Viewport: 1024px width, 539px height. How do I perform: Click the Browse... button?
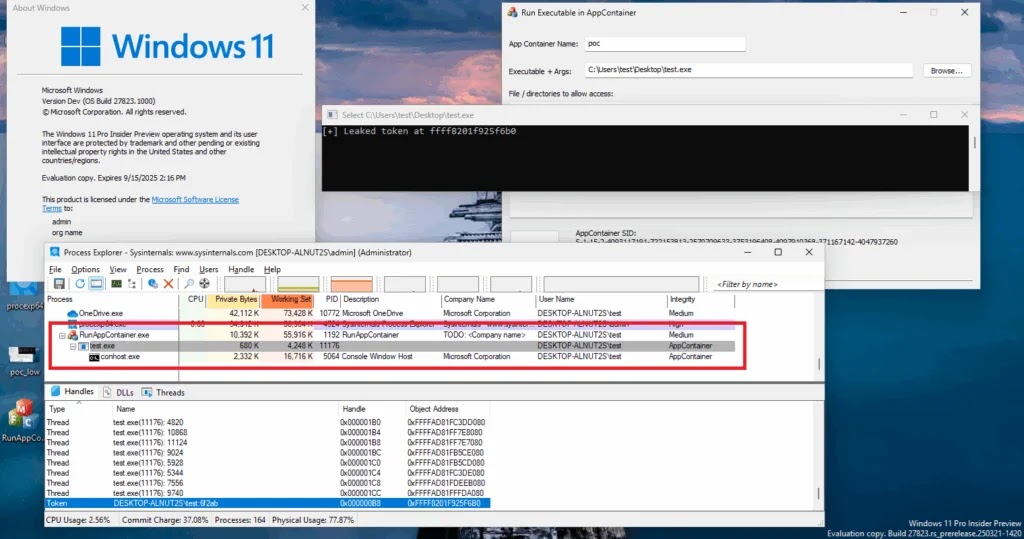click(x=946, y=71)
